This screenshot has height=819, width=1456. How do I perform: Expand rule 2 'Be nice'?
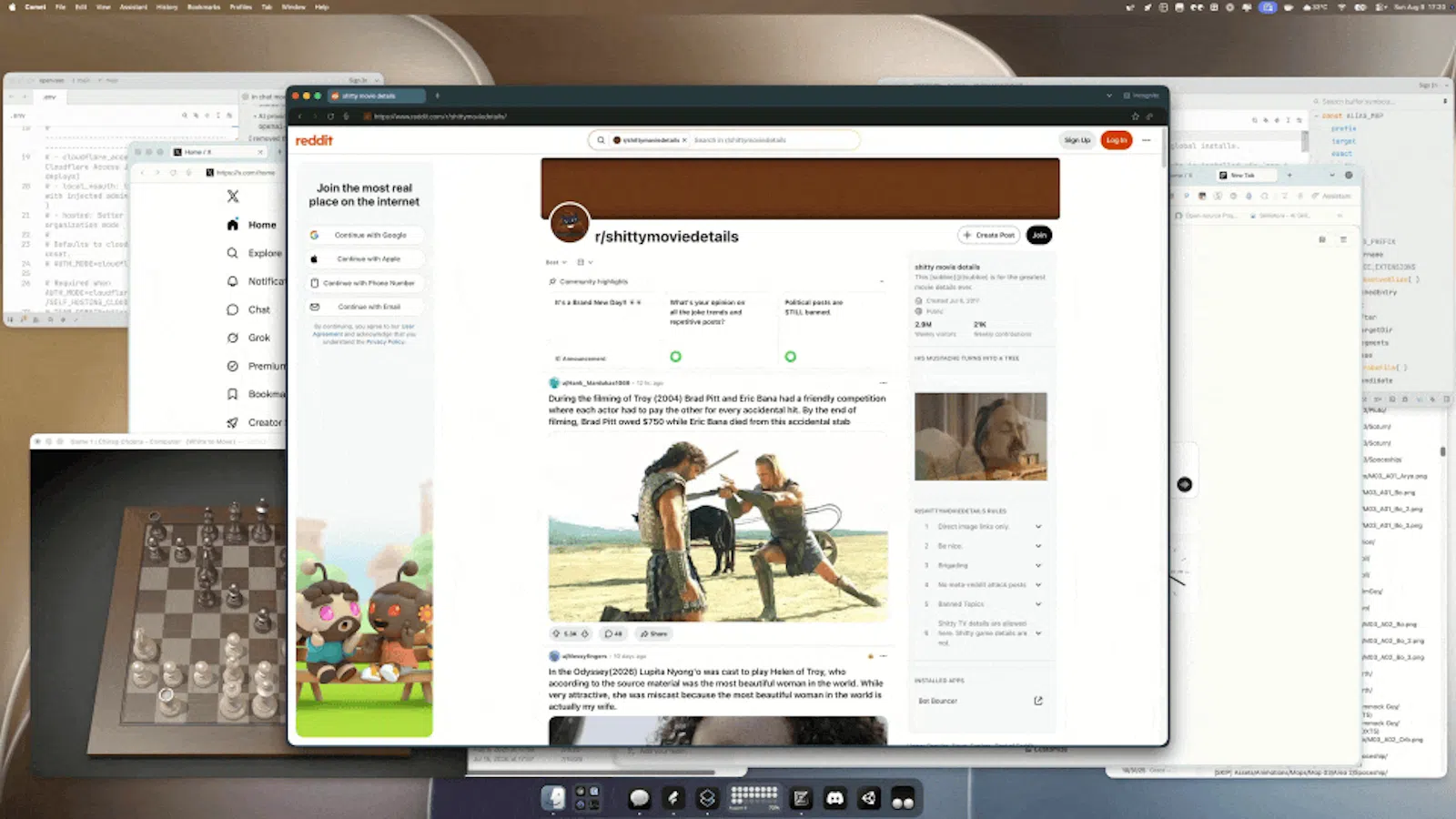(x=1038, y=546)
